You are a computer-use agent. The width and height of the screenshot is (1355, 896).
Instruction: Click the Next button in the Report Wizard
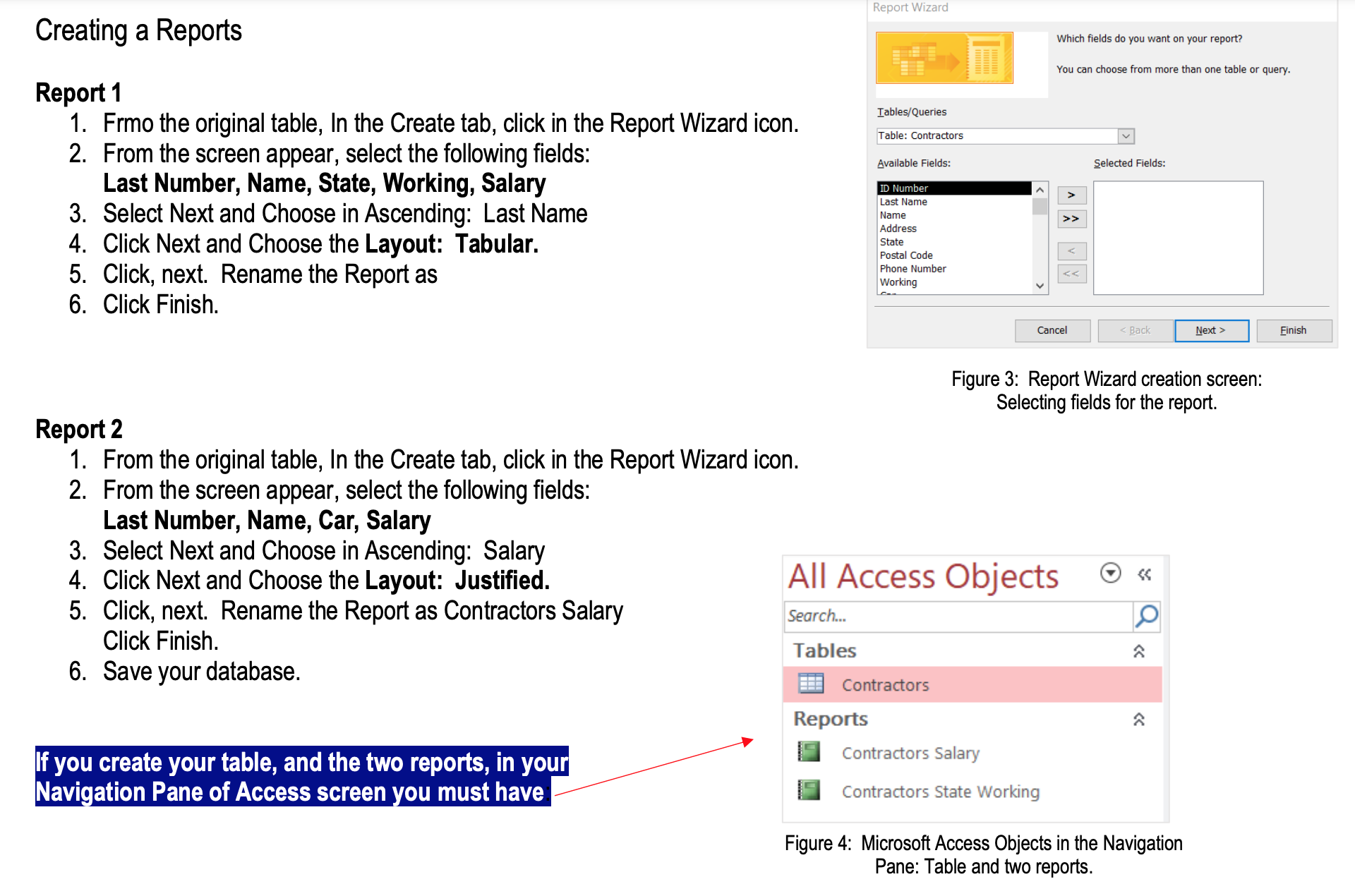tap(1211, 330)
